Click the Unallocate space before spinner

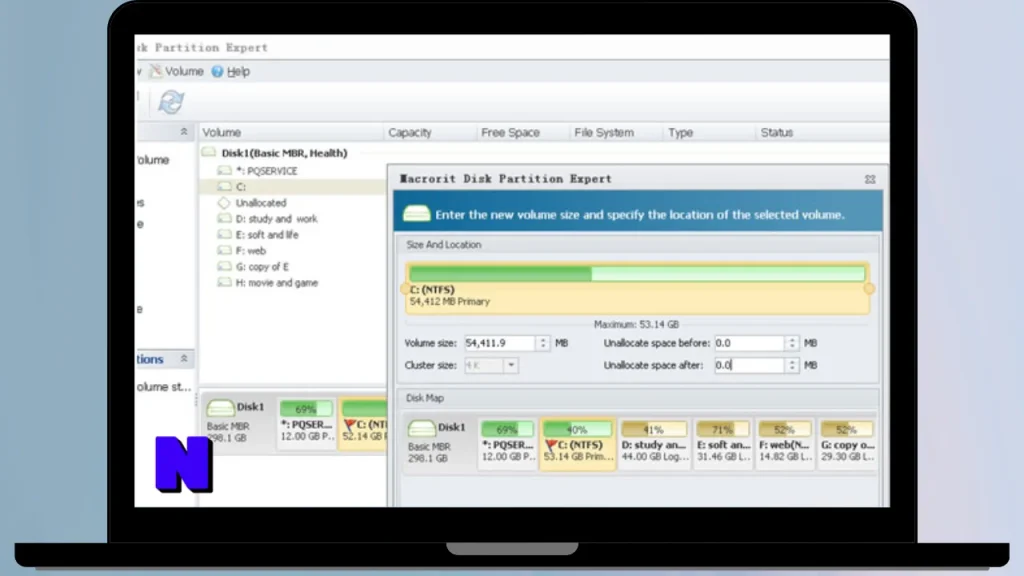click(792, 343)
